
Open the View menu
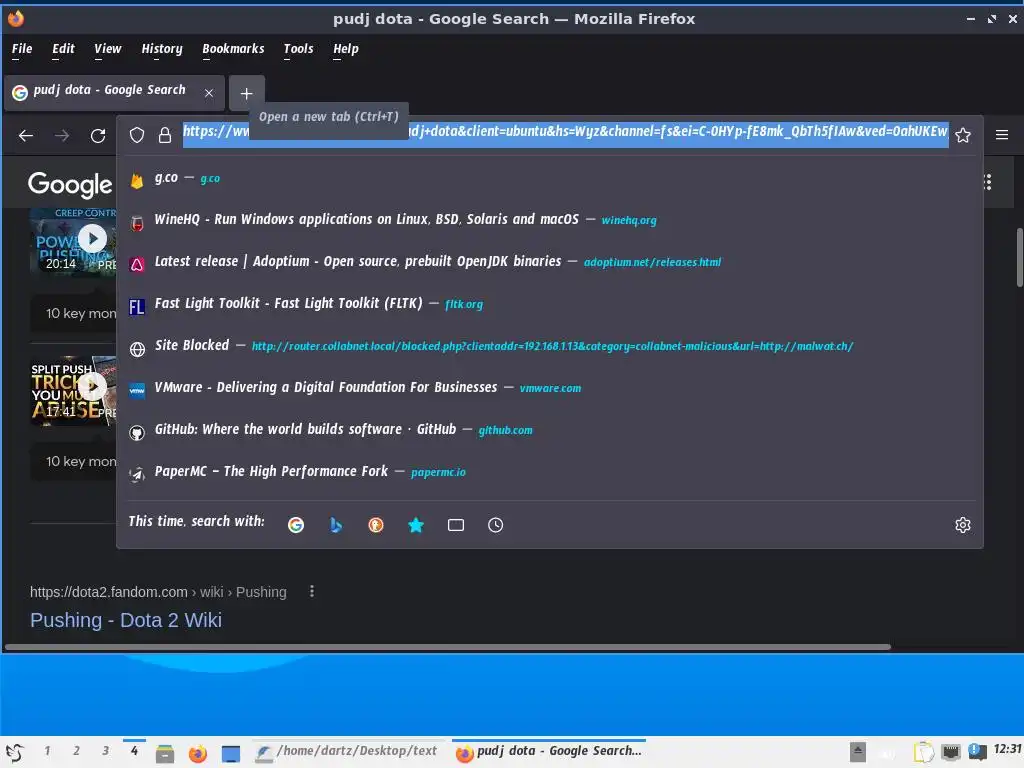pyautogui.click(x=108, y=49)
